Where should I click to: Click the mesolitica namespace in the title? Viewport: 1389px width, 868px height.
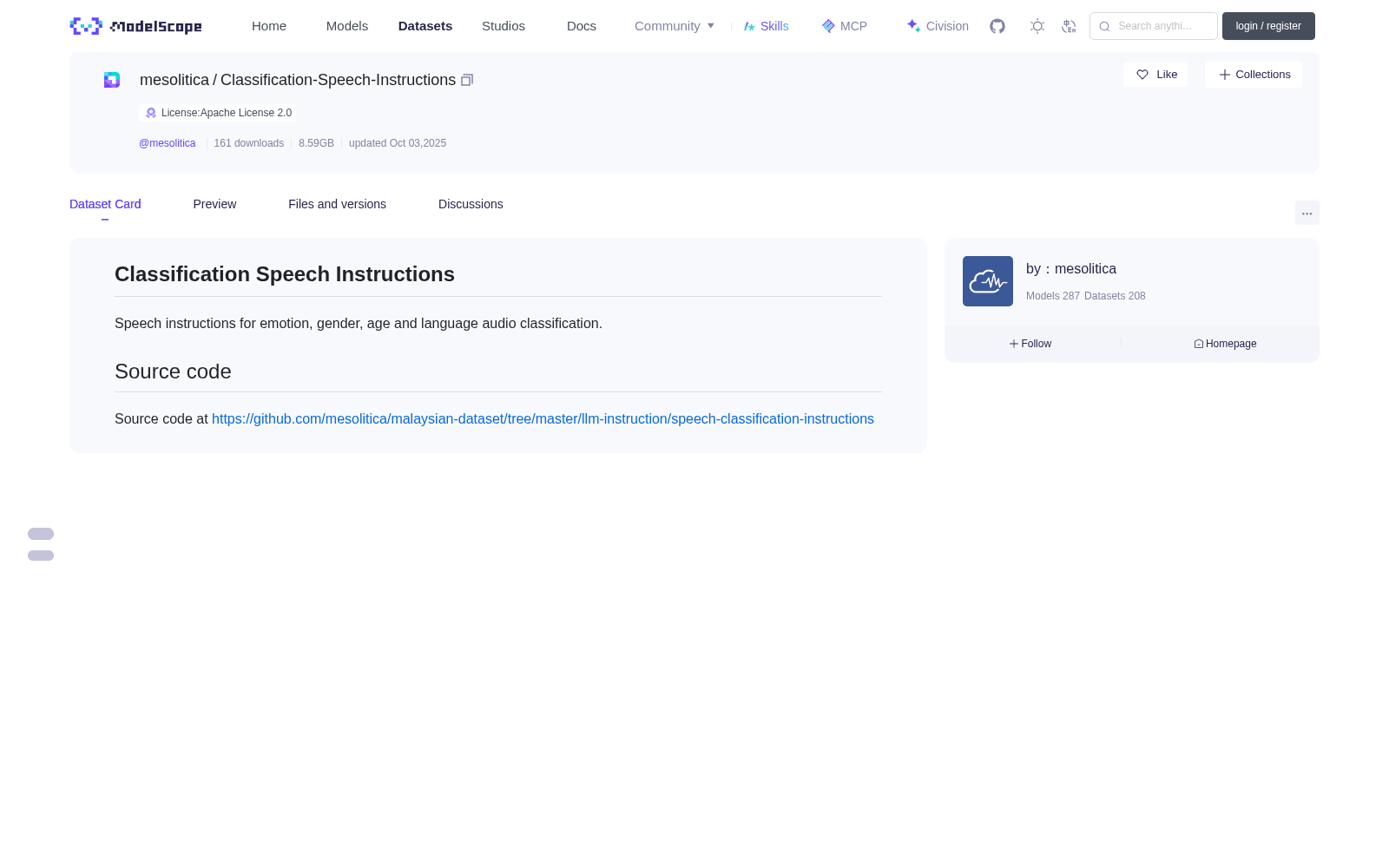click(x=174, y=80)
